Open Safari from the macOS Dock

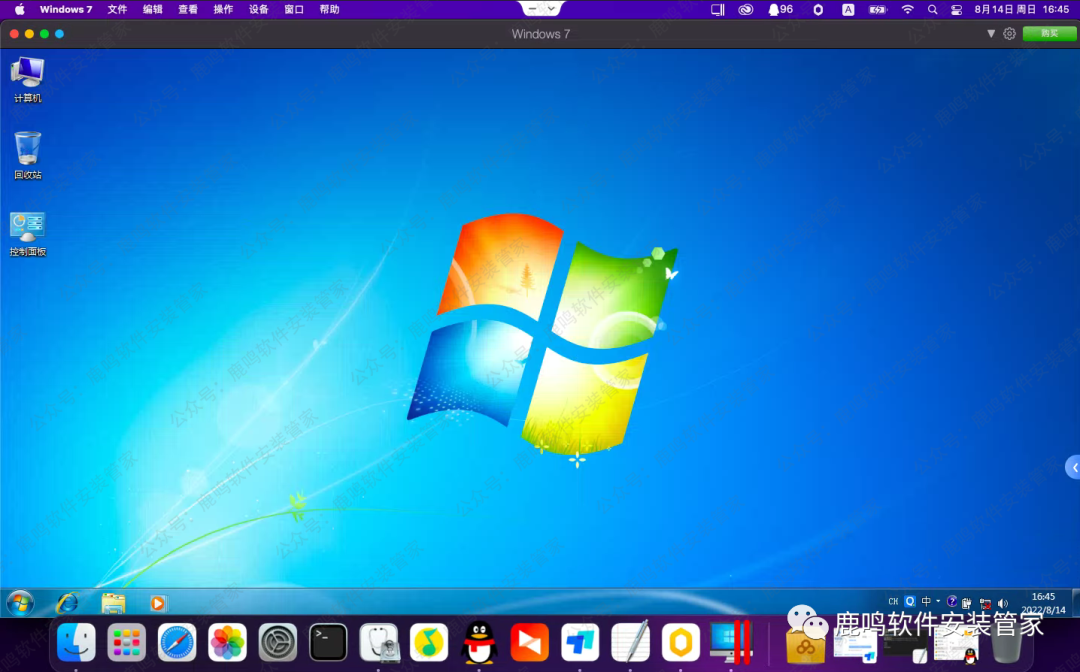tap(177, 642)
